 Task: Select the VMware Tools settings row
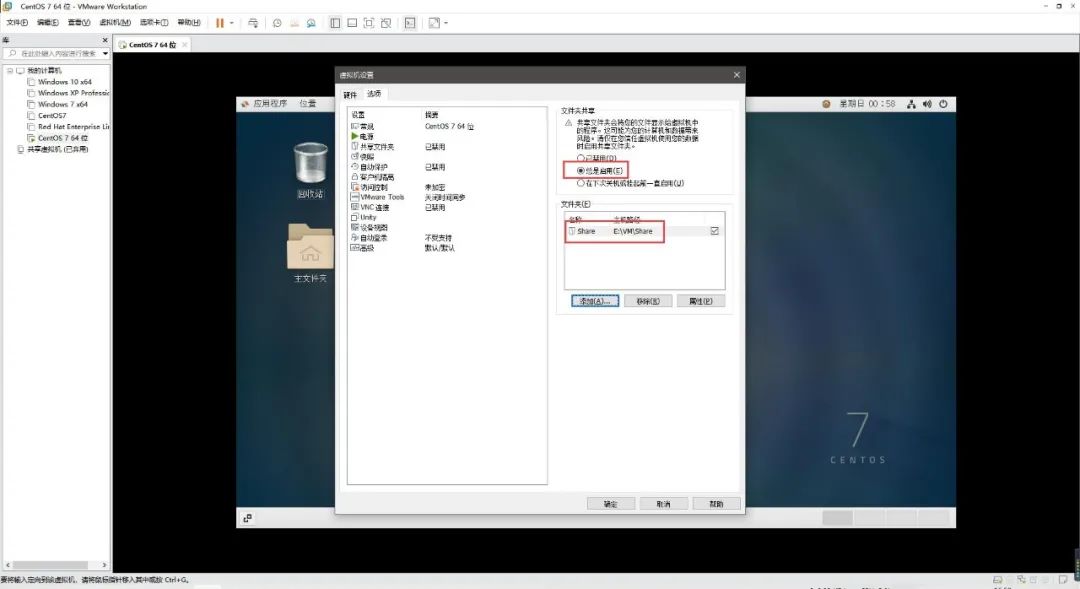pyautogui.click(x=446, y=197)
